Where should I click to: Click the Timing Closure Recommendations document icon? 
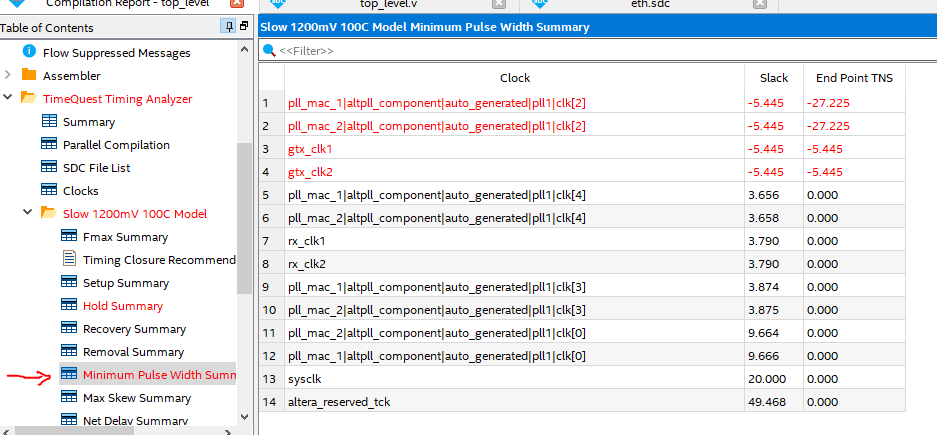69,260
